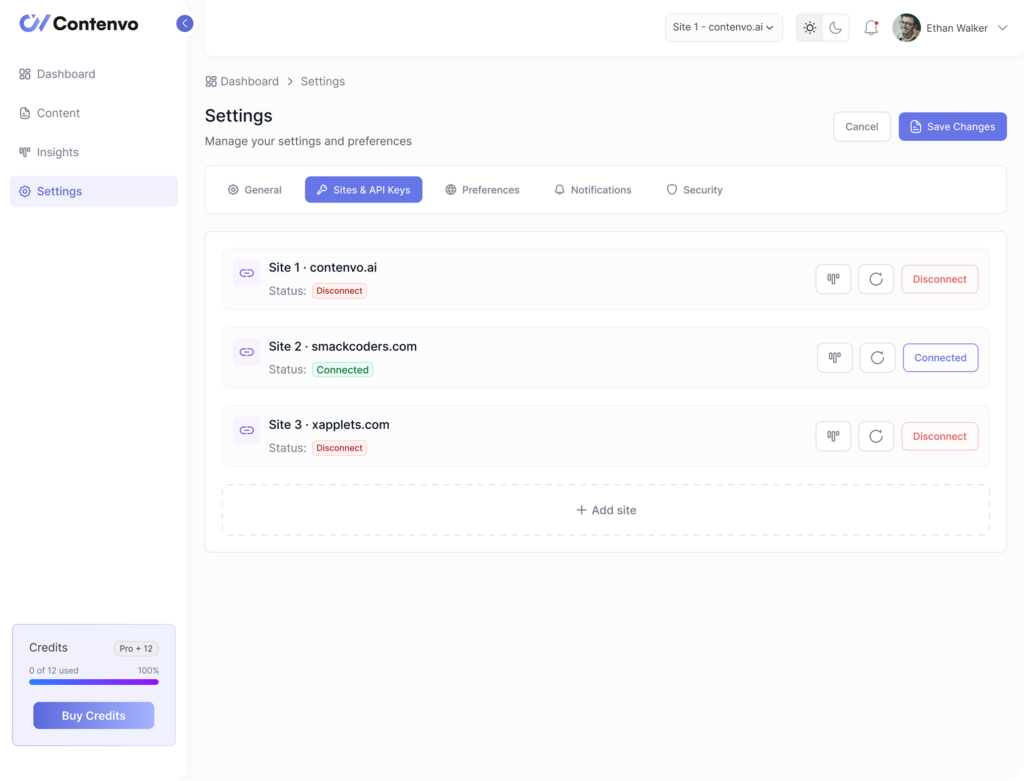This screenshot has width=1024, height=781.
Task: Click the credits usage progress bar
Action: coord(93,682)
